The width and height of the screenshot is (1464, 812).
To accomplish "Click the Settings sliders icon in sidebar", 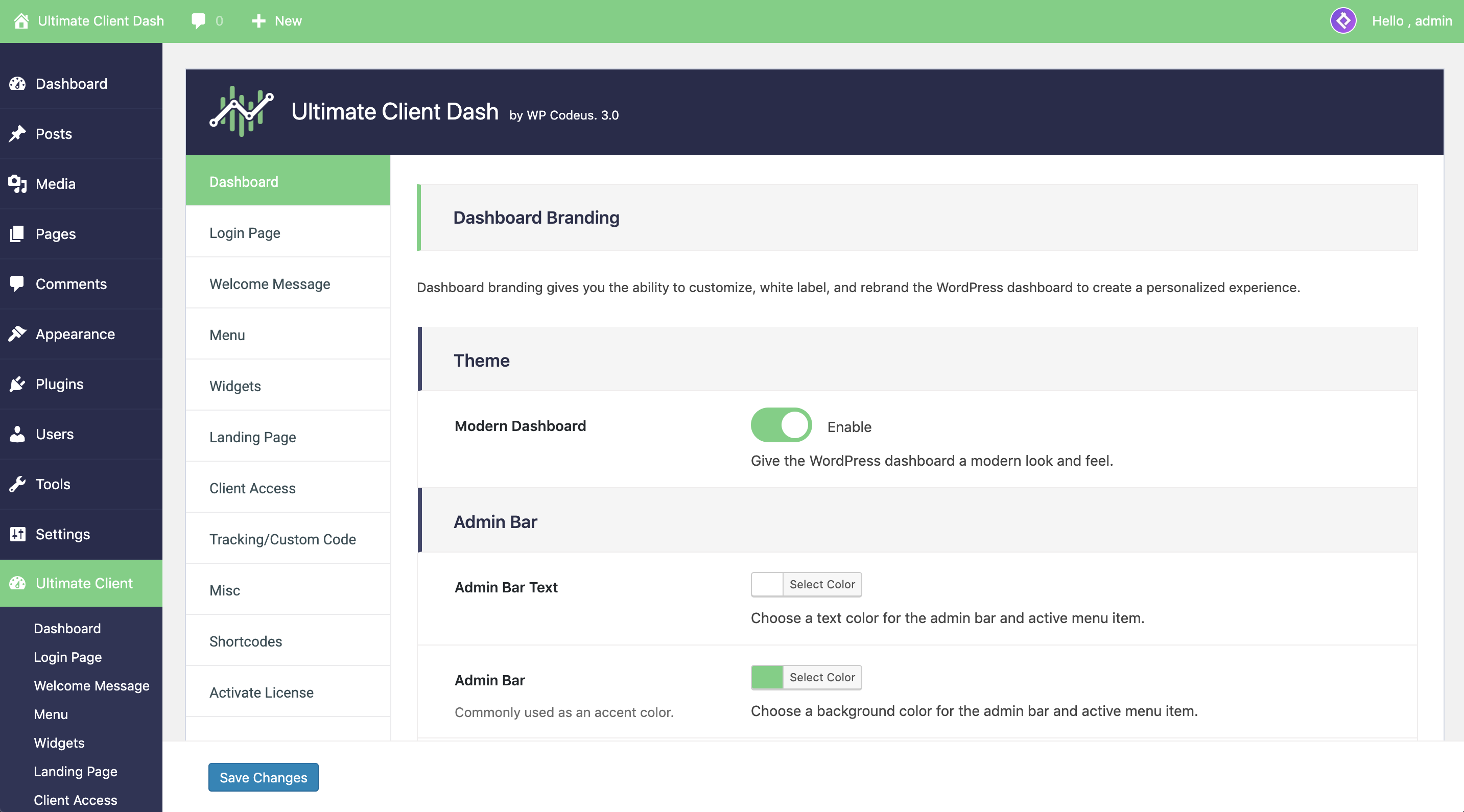I will pyautogui.click(x=17, y=534).
